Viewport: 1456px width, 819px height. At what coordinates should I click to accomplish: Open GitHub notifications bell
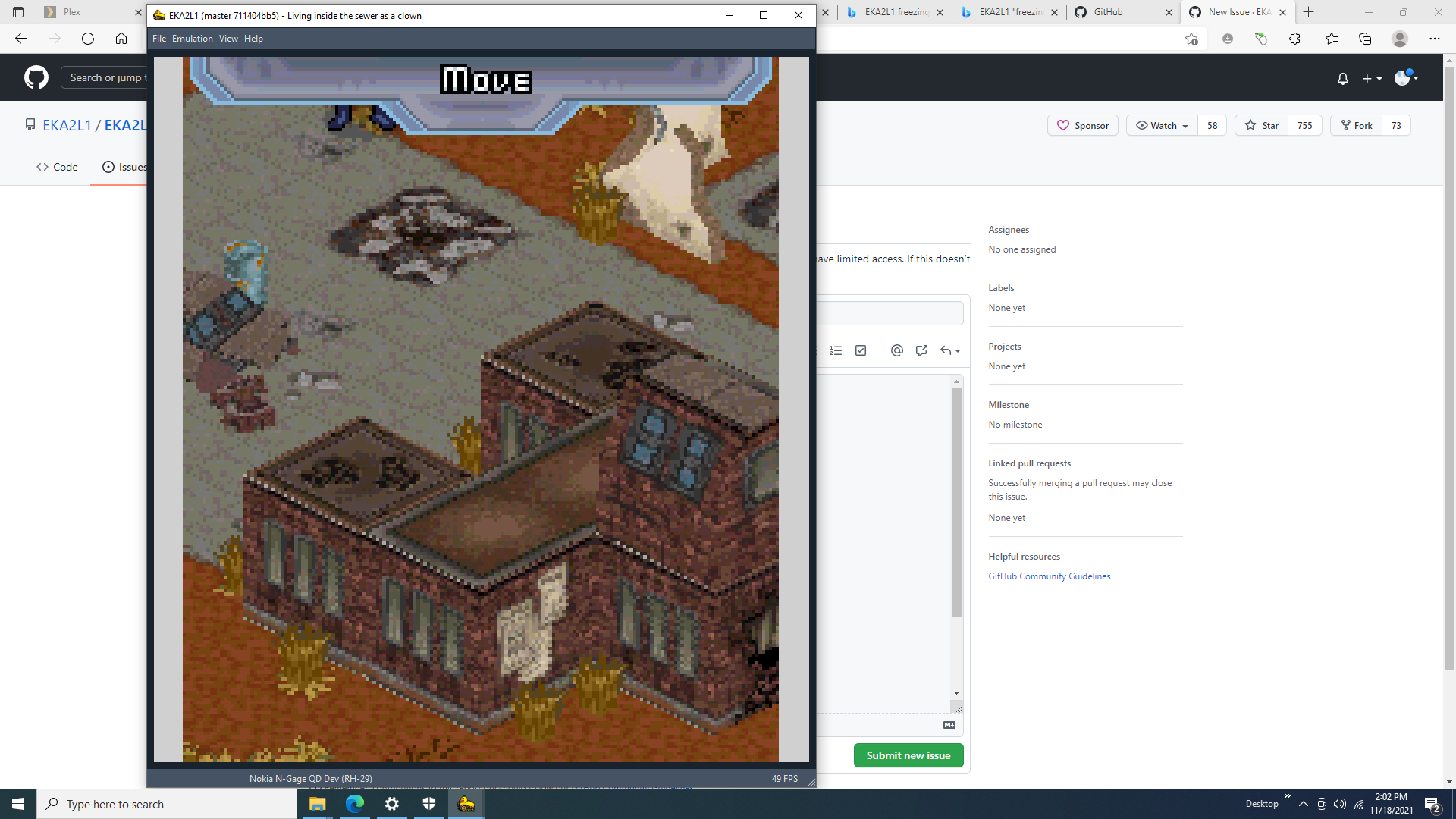click(x=1343, y=78)
